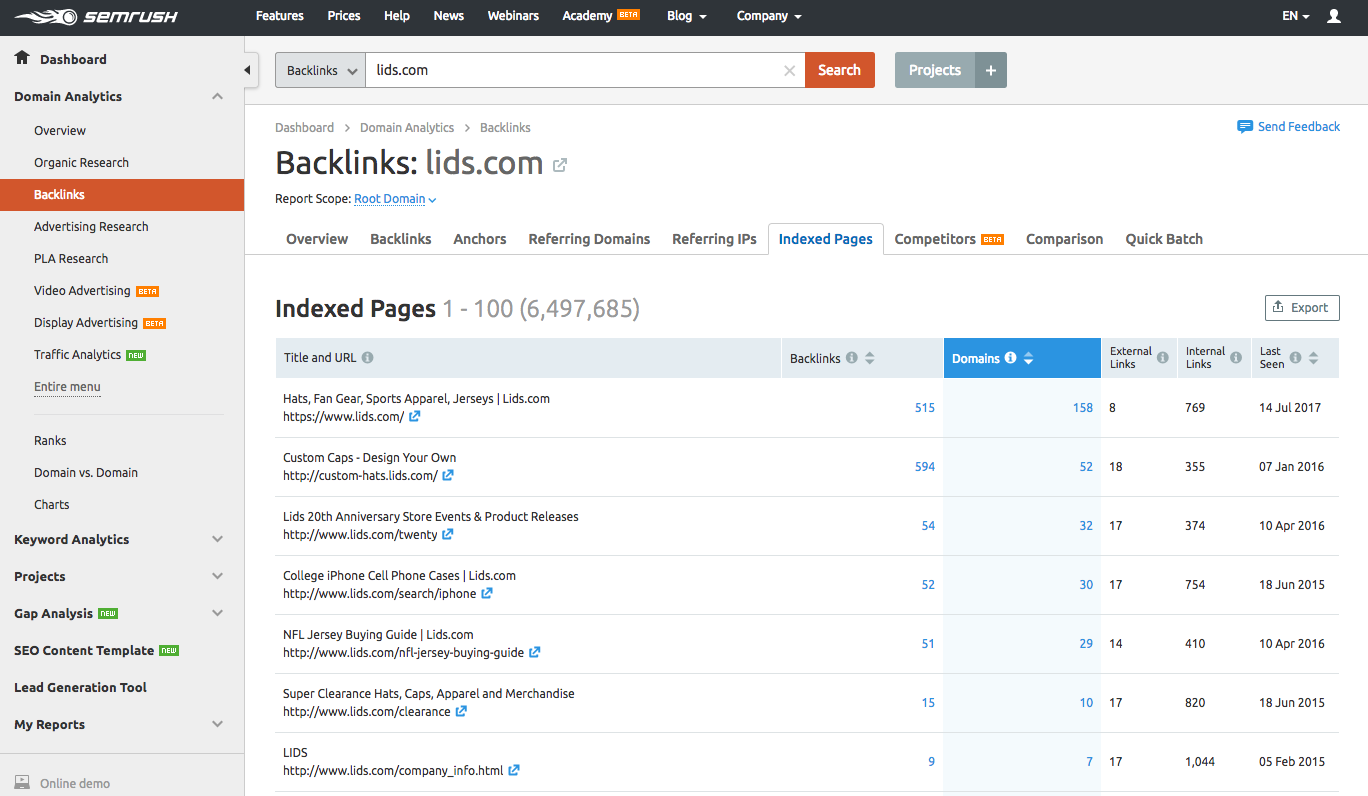Screen dimensions: 1368x796
Task: Click the External Links info icon
Action: [1162, 358]
